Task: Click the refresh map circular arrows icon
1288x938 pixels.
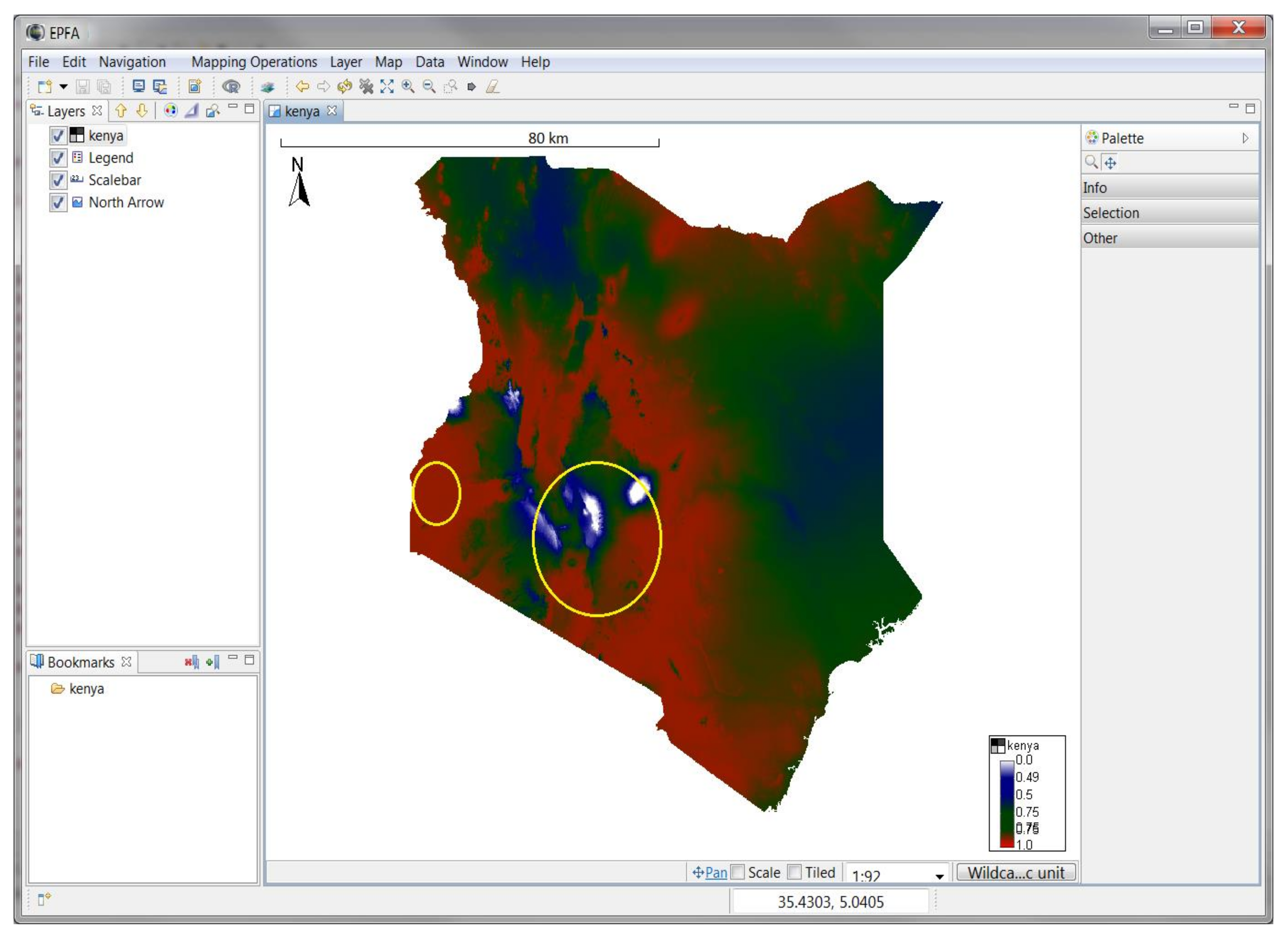Action: pyautogui.click(x=344, y=86)
